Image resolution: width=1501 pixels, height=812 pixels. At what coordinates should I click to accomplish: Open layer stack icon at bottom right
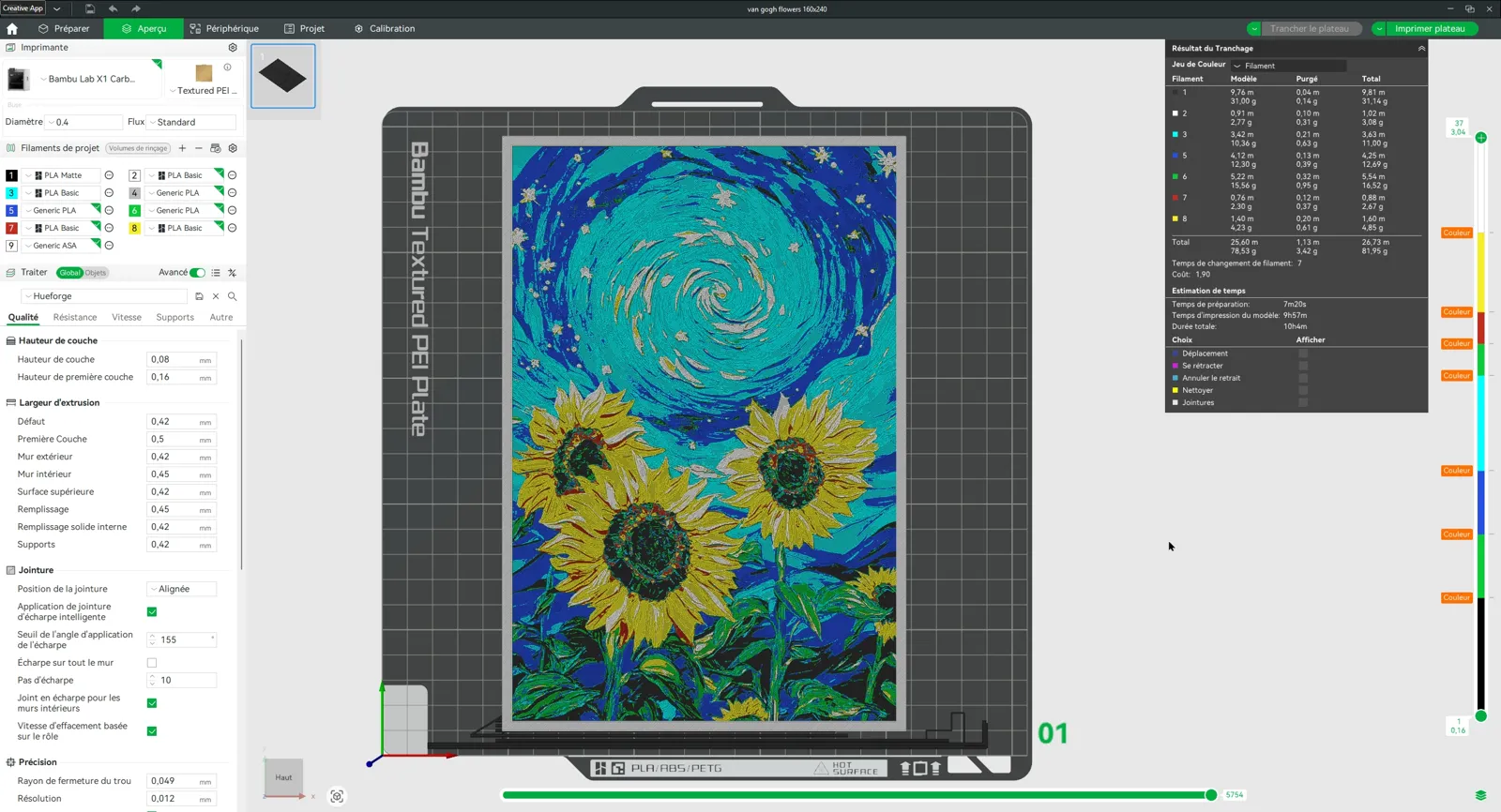tap(1480, 795)
